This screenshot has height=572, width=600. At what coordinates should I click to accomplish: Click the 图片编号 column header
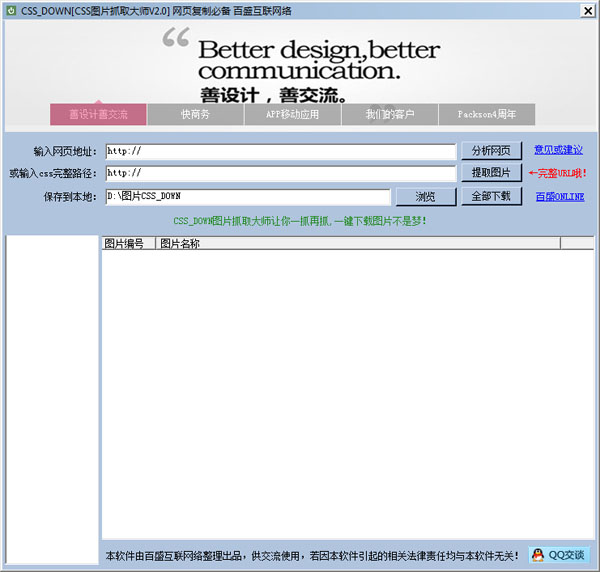click(129, 243)
